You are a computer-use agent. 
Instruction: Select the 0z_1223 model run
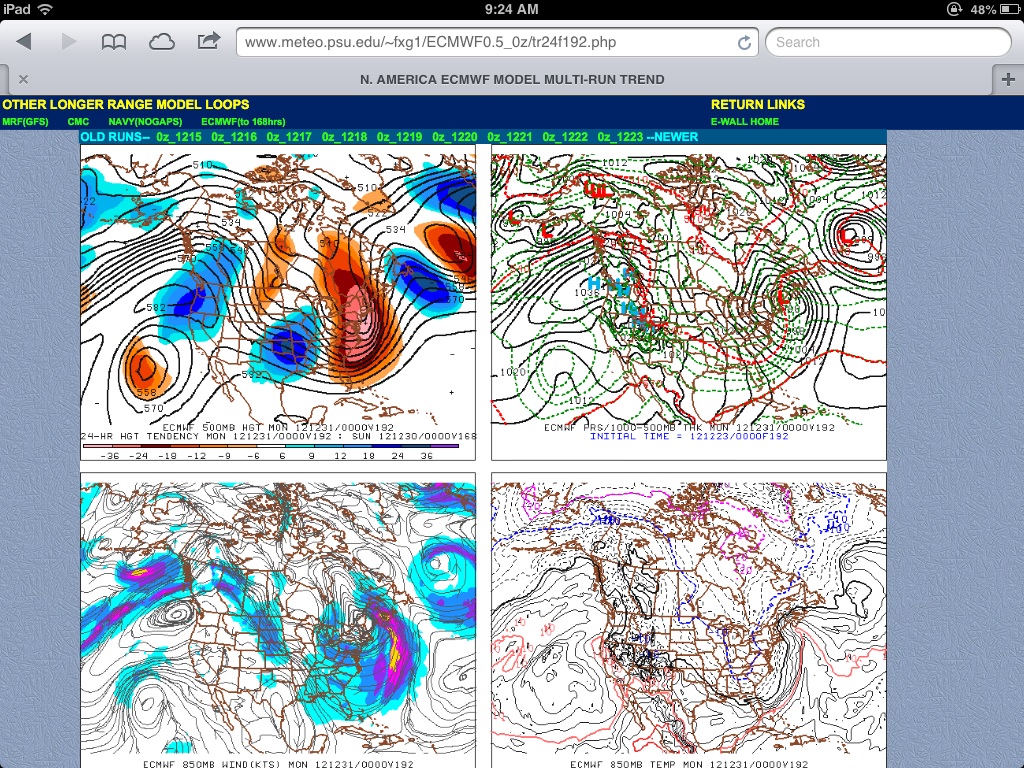(620, 137)
